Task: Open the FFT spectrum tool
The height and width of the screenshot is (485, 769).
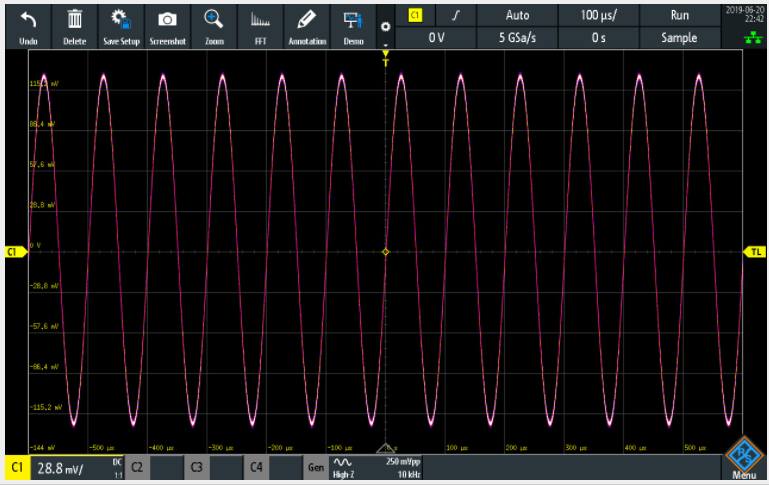Action: 260,27
